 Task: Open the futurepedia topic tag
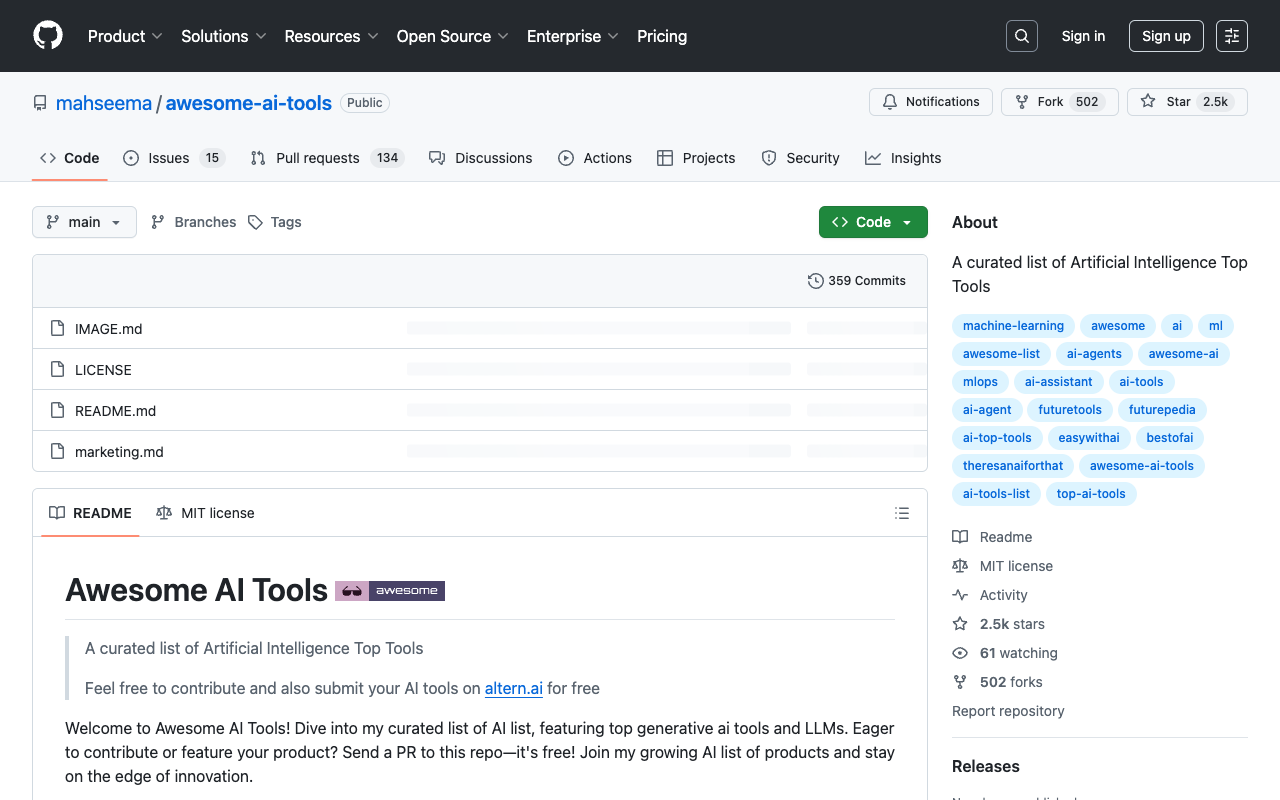pyautogui.click(x=1162, y=410)
